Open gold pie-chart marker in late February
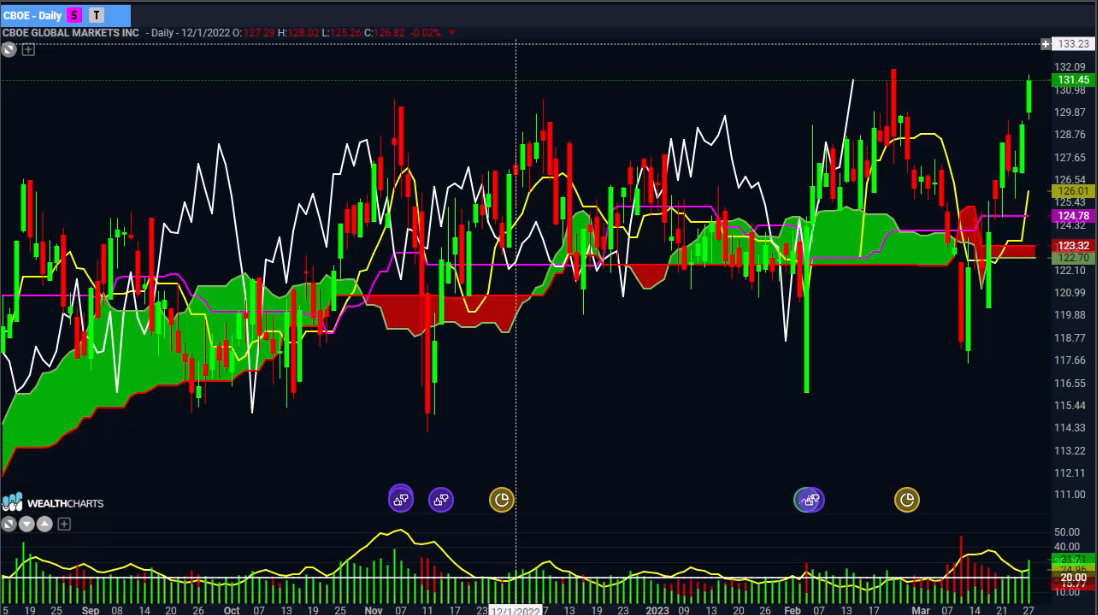This screenshot has height=615, width=1098. pos(907,499)
